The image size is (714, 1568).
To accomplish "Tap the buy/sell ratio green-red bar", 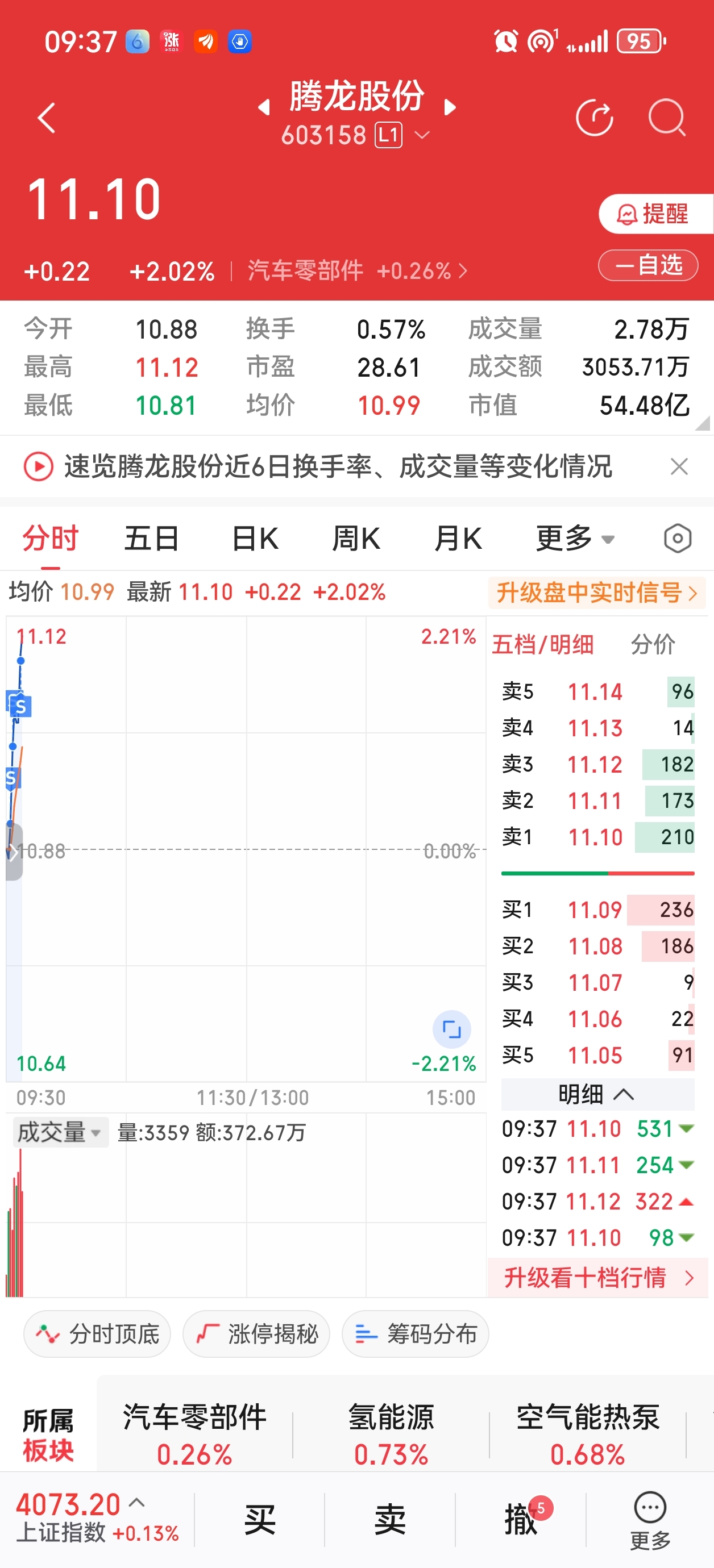I will (597, 874).
